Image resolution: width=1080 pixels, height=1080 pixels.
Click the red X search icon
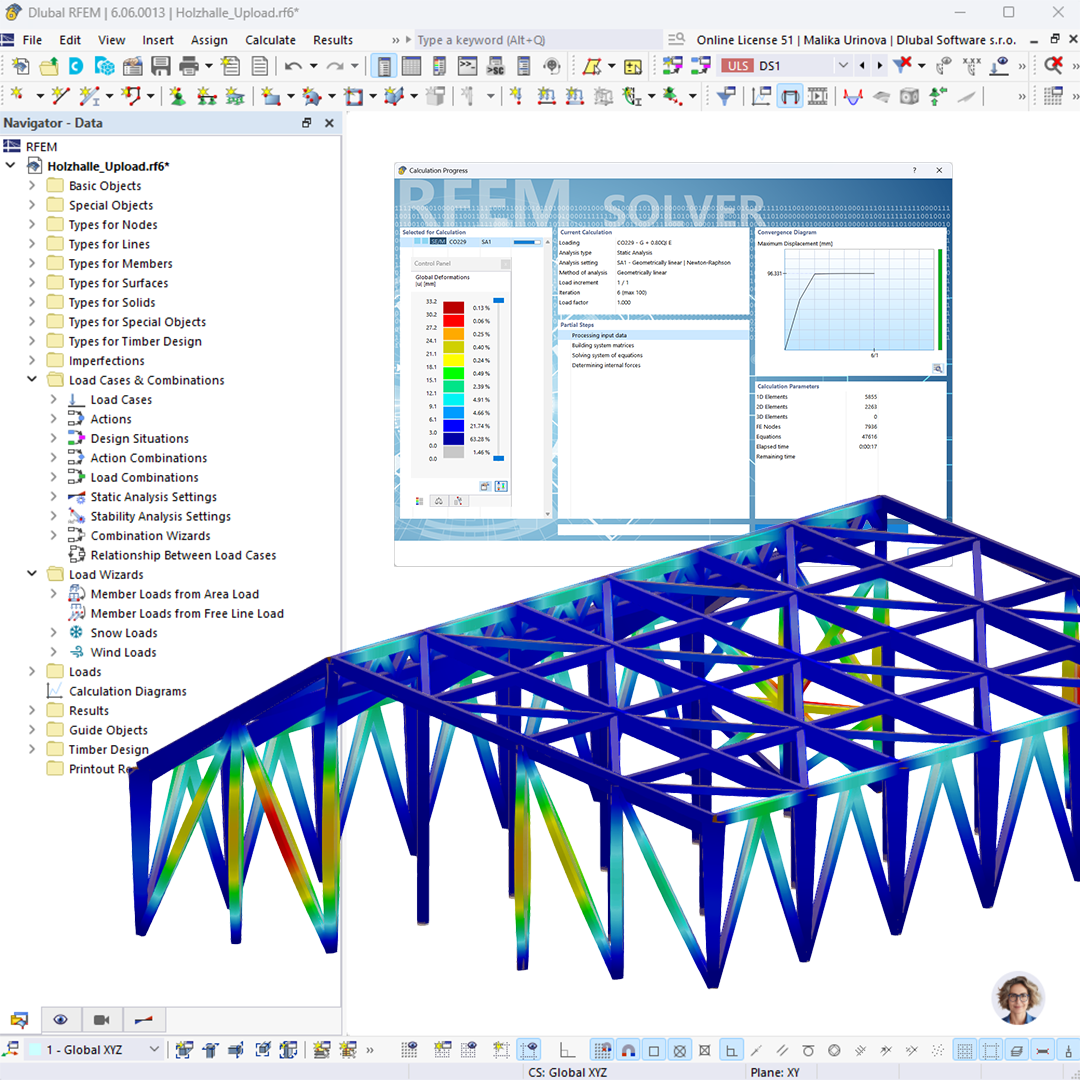[x=1053, y=66]
